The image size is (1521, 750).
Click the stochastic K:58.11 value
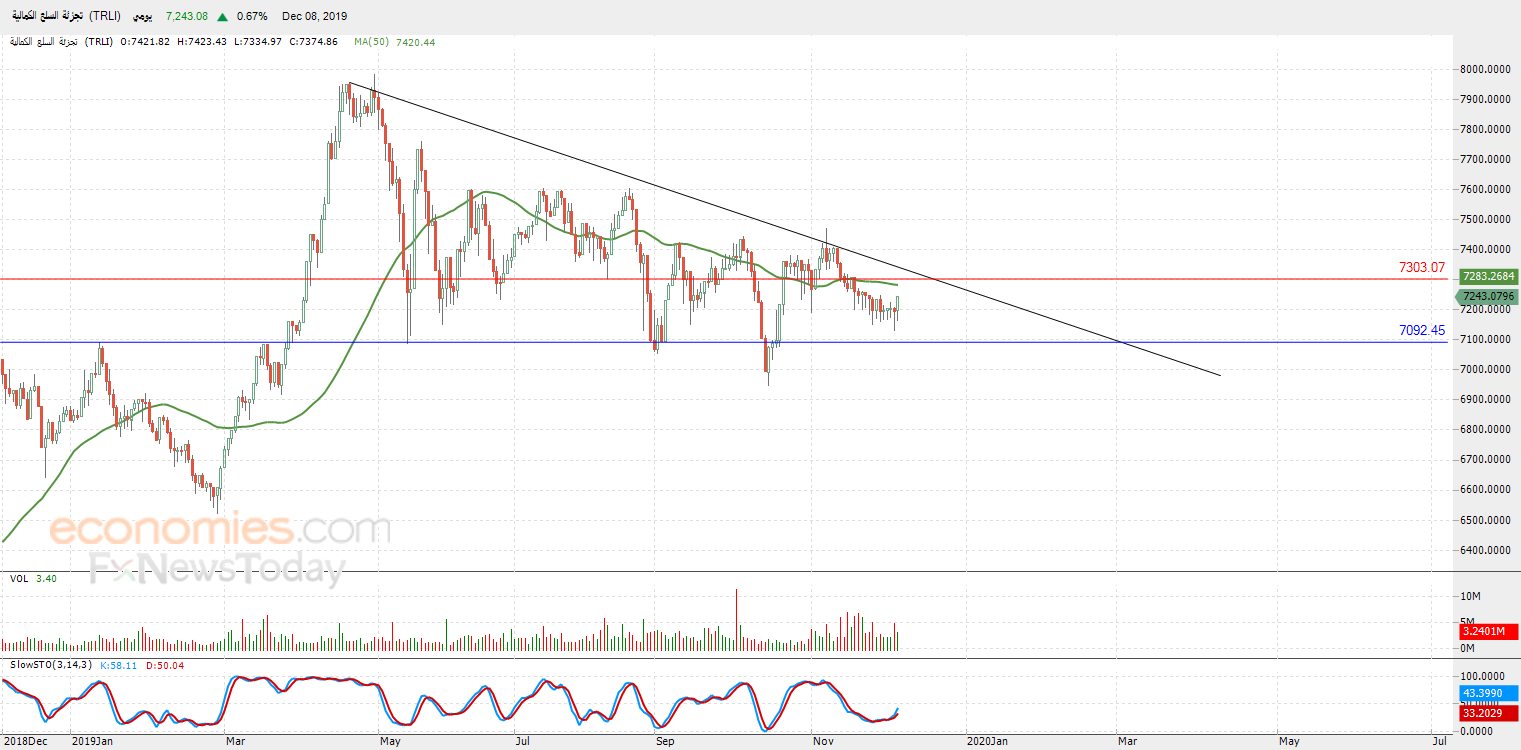tap(116, 665)
